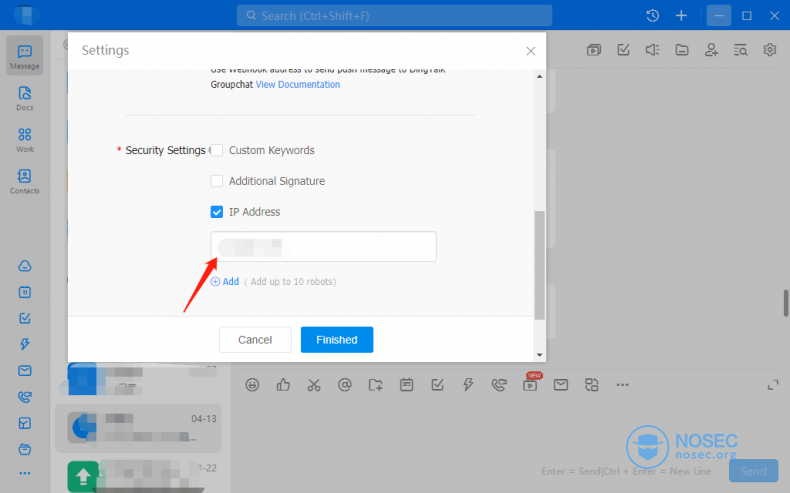Select the screenshot scissors tool

pos(314,385)
